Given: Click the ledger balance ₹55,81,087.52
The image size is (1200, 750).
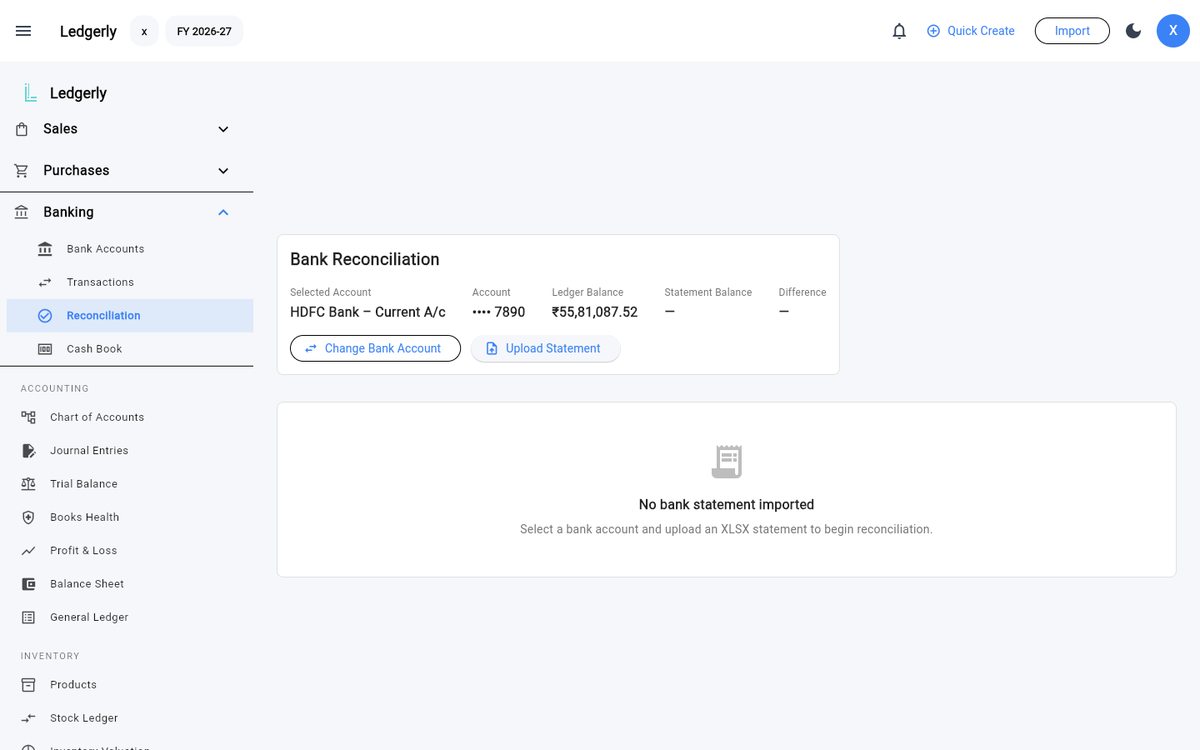Looking at the screenshot, I should [x=595, y=312].
